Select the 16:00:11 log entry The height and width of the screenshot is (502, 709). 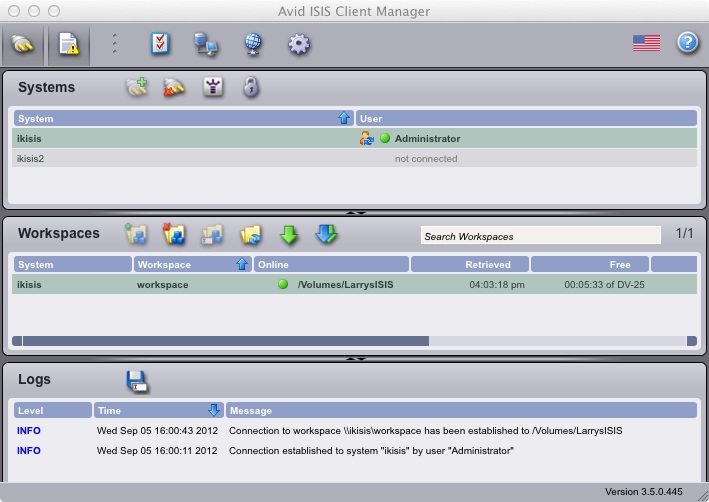coord(354,451)
